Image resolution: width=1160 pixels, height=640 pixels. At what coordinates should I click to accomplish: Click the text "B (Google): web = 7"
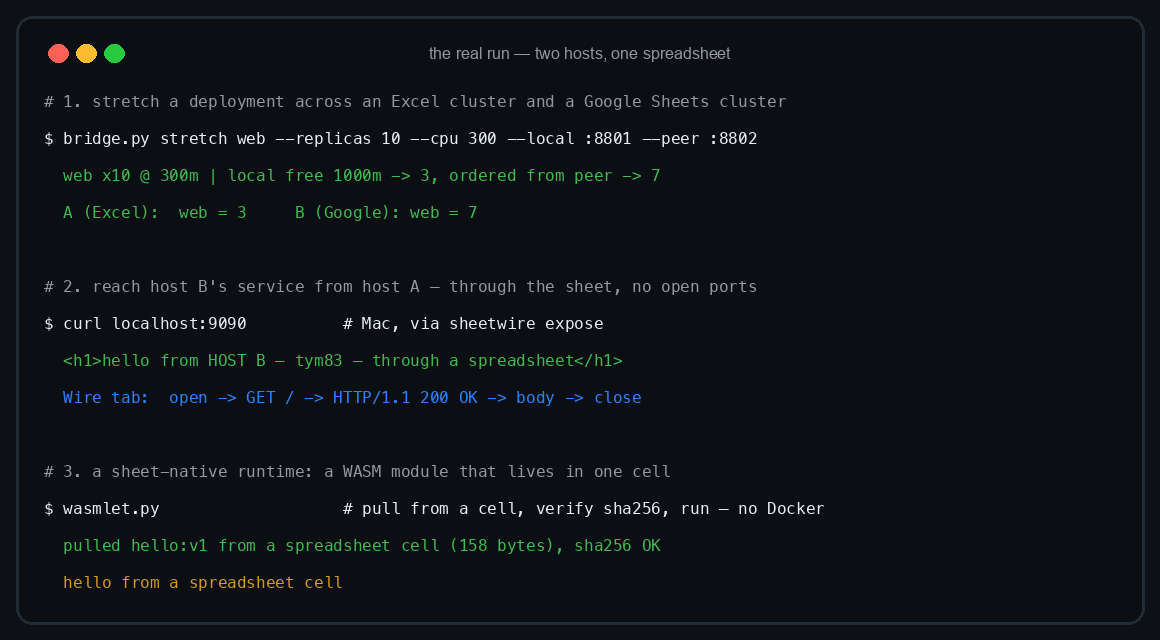point(386,212)
